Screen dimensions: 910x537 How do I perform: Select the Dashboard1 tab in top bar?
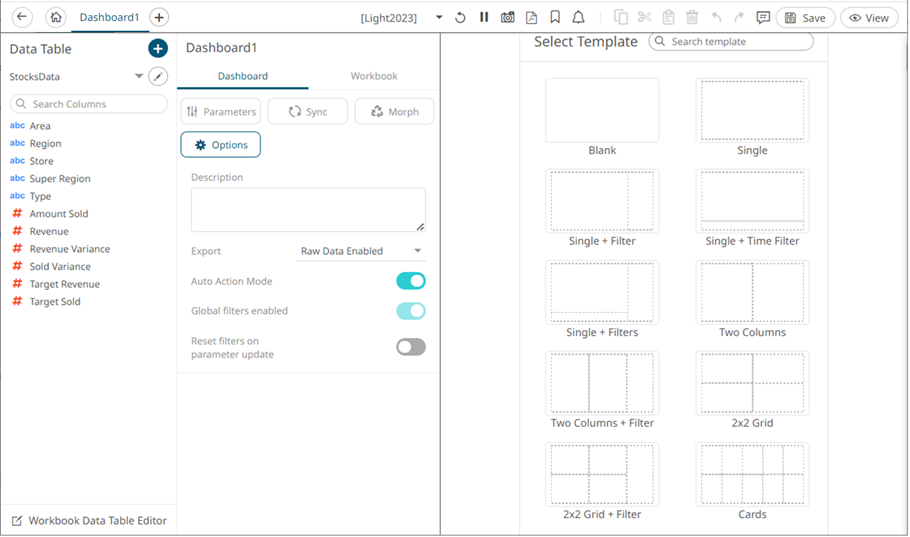[109, 17]
